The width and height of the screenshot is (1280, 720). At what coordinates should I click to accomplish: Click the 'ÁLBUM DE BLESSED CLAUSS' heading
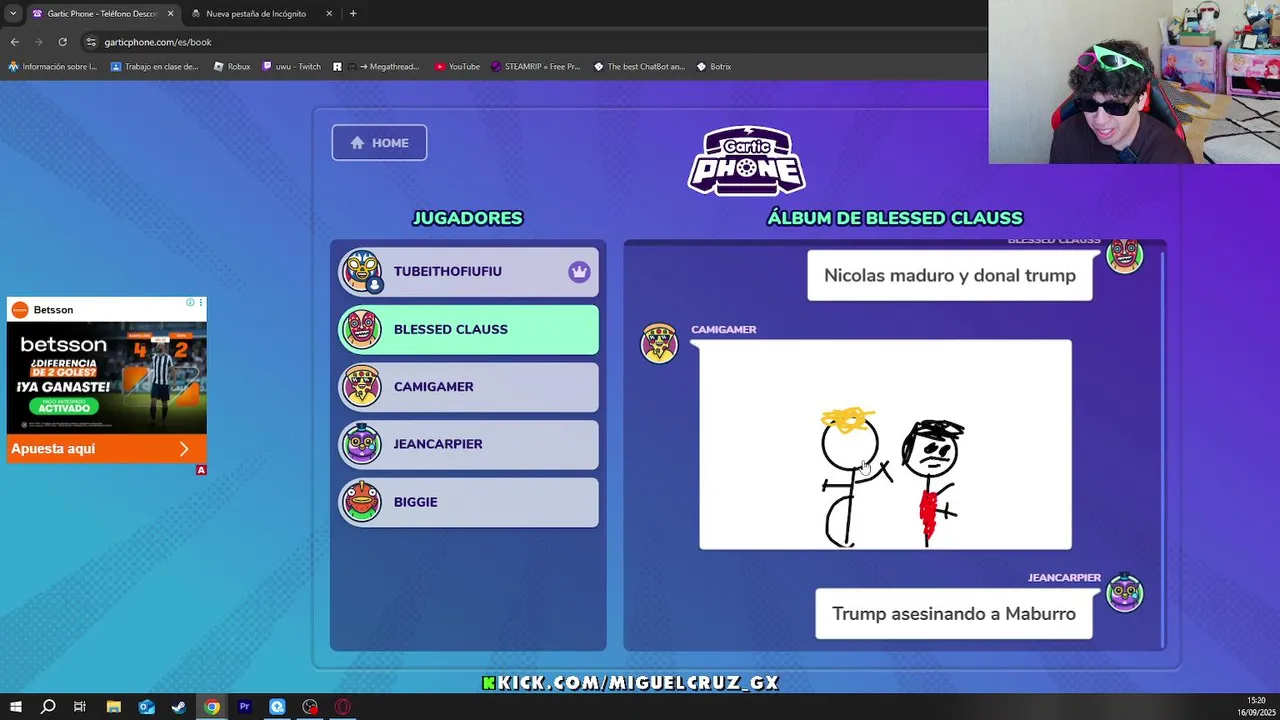[895, 218]
